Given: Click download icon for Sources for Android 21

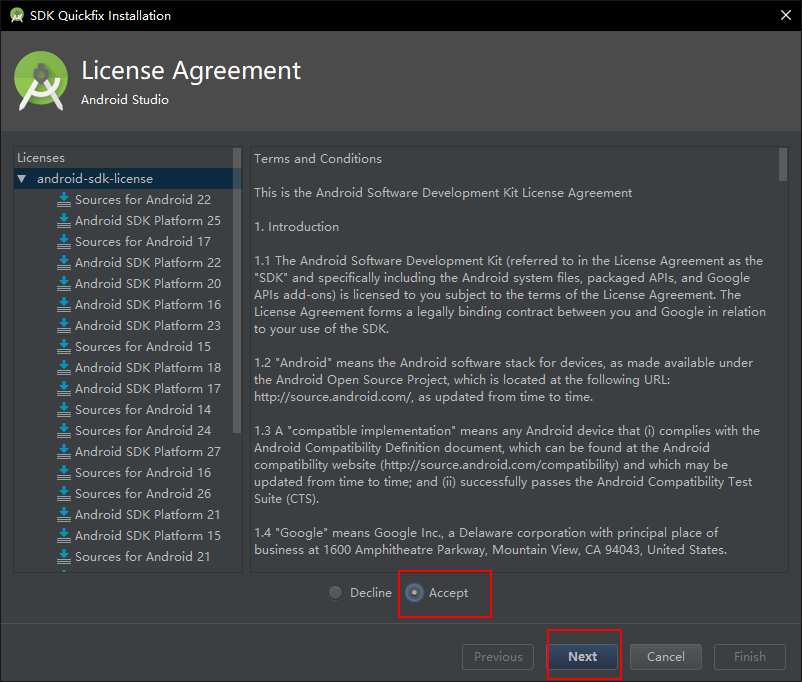Looking at the screenshot, I should point(64,556).
